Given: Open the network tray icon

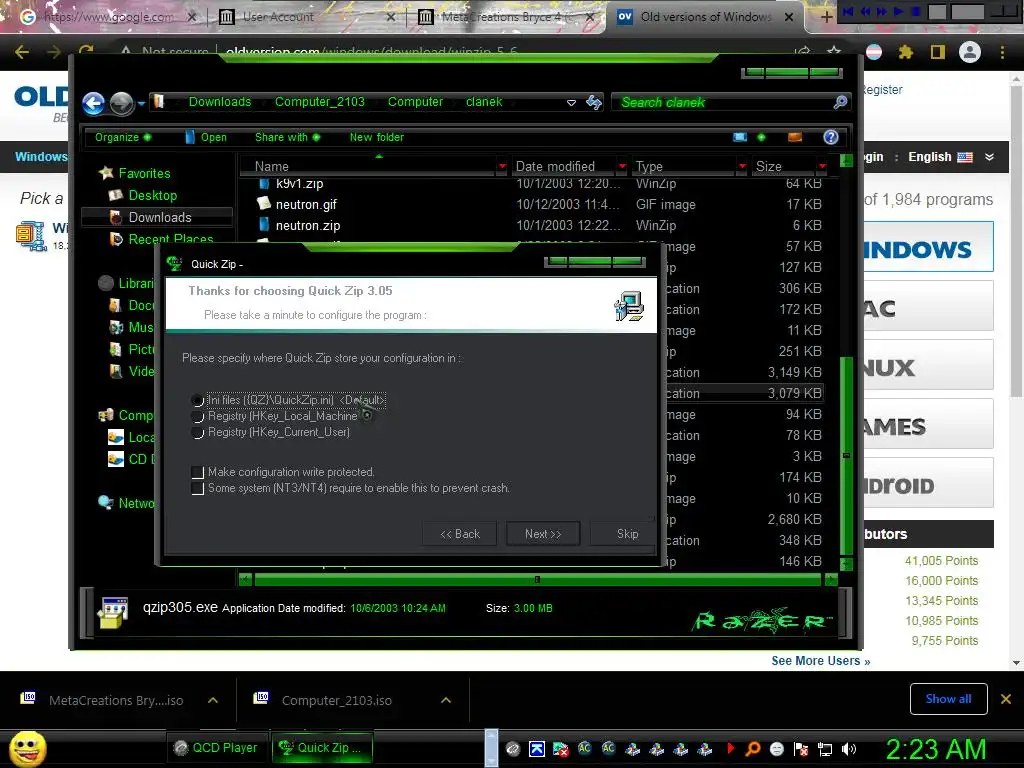Looking at the screenshot, I should (x=825, y=749).
